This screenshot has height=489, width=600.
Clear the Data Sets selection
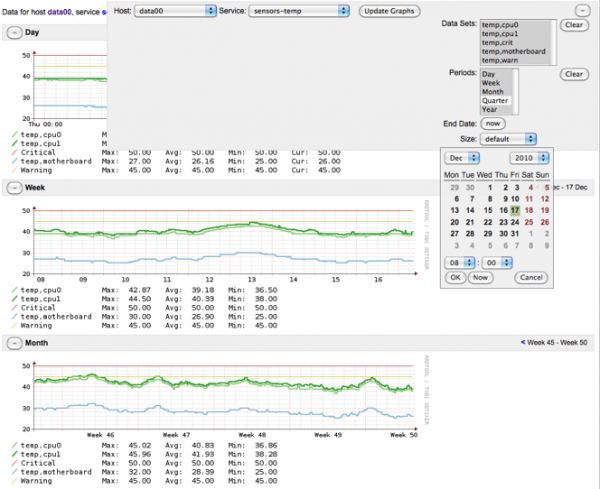(572, 24)
